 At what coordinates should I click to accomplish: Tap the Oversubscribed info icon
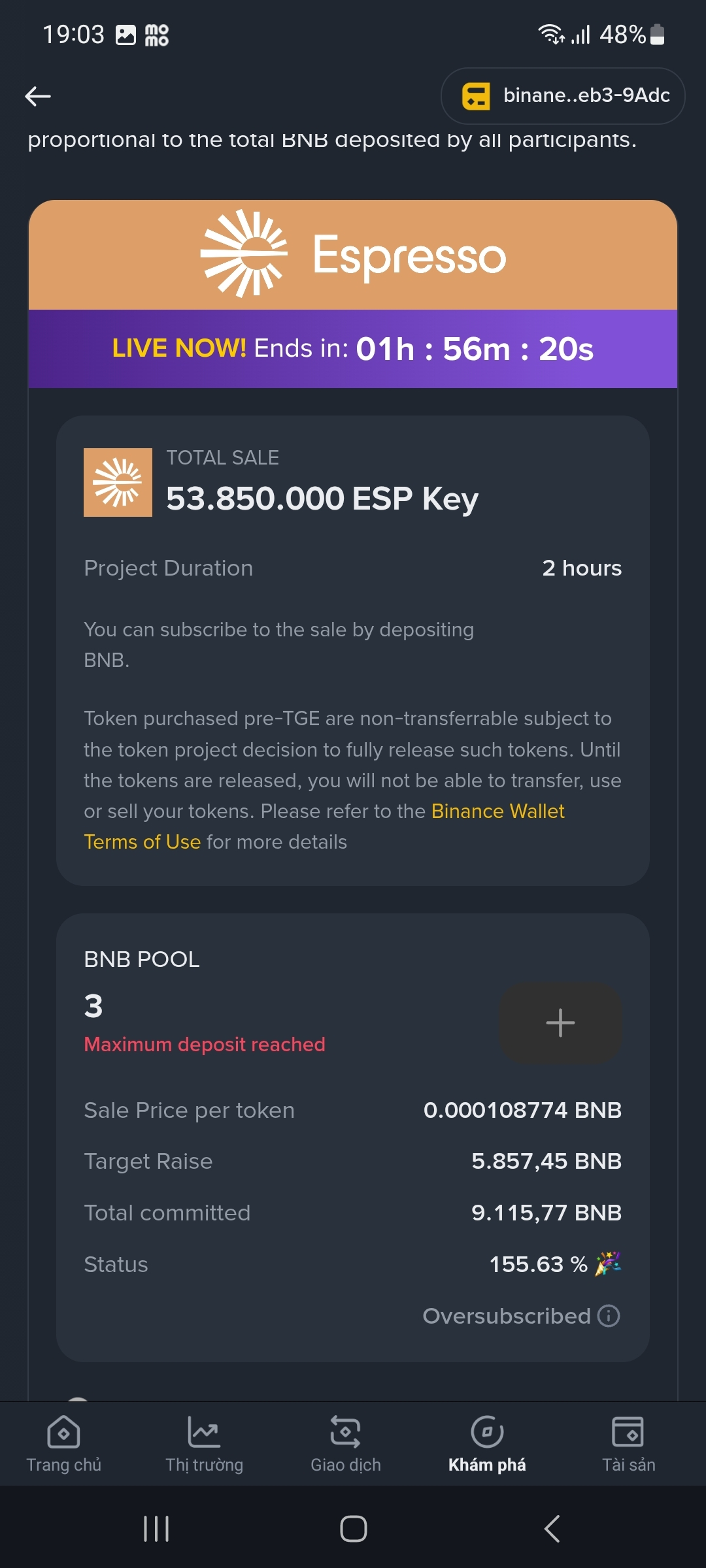tap(609, 1315)
